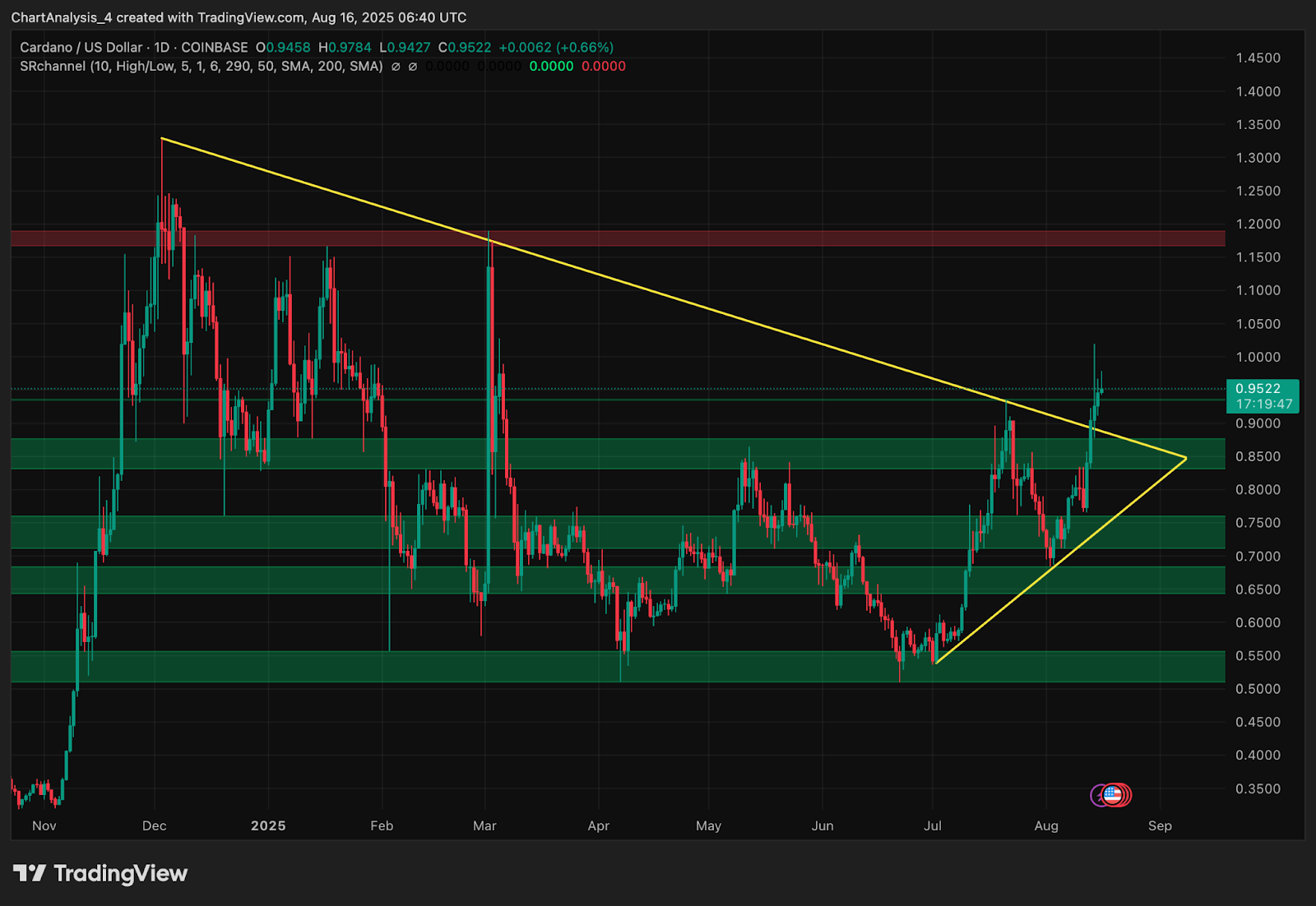
Task: Click the green 0.0000 SRchannel value
Action: pyautogui.click(x=551, y=67)
